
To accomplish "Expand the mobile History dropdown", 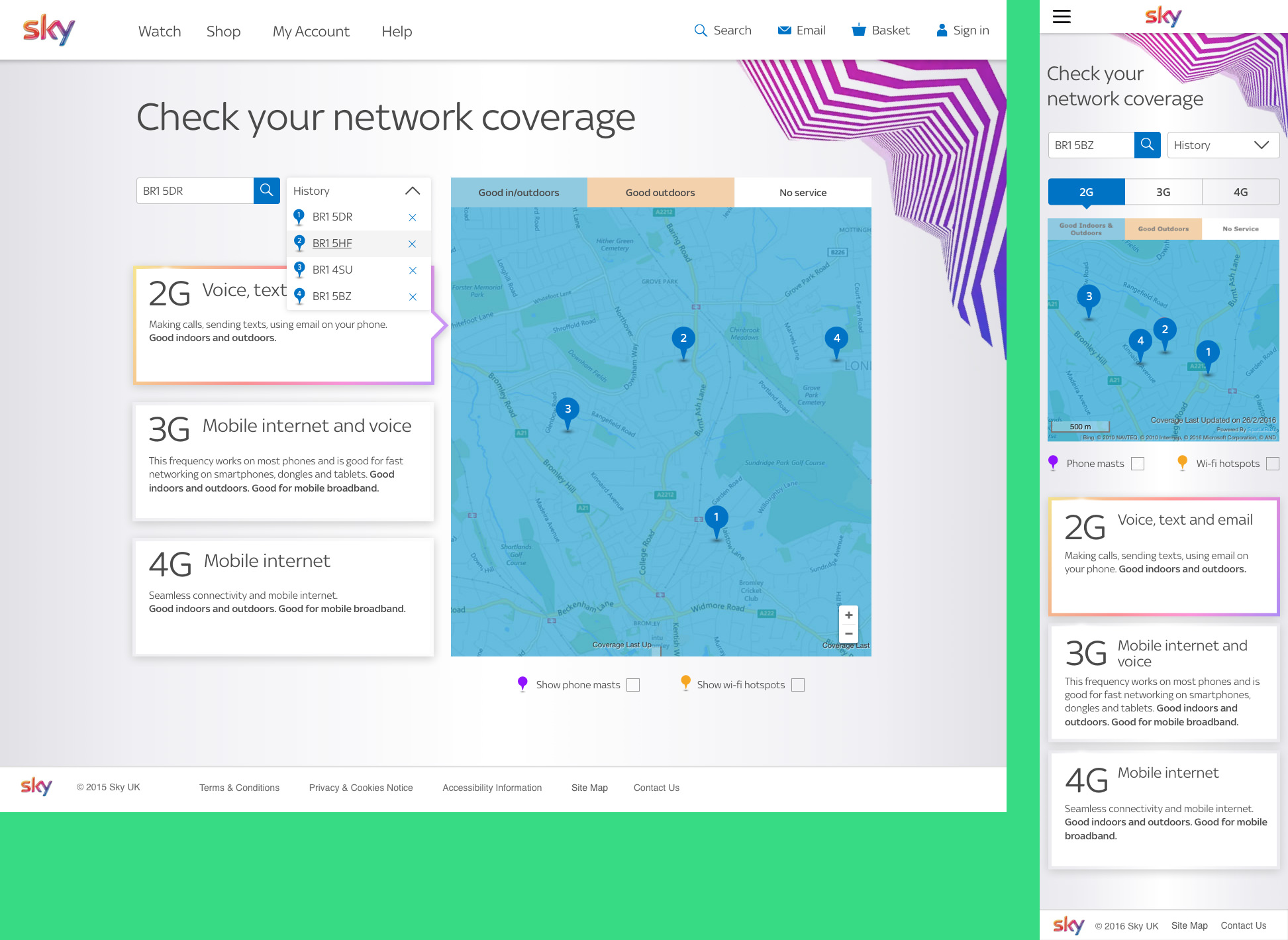I will pyautogui.click(x=1223, y=145).
